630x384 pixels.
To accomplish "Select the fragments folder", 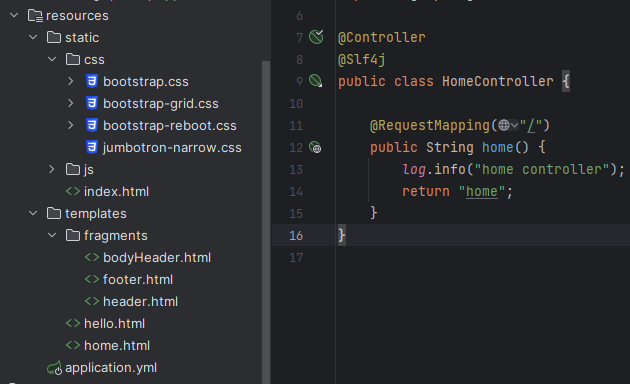I will (116, 235).
